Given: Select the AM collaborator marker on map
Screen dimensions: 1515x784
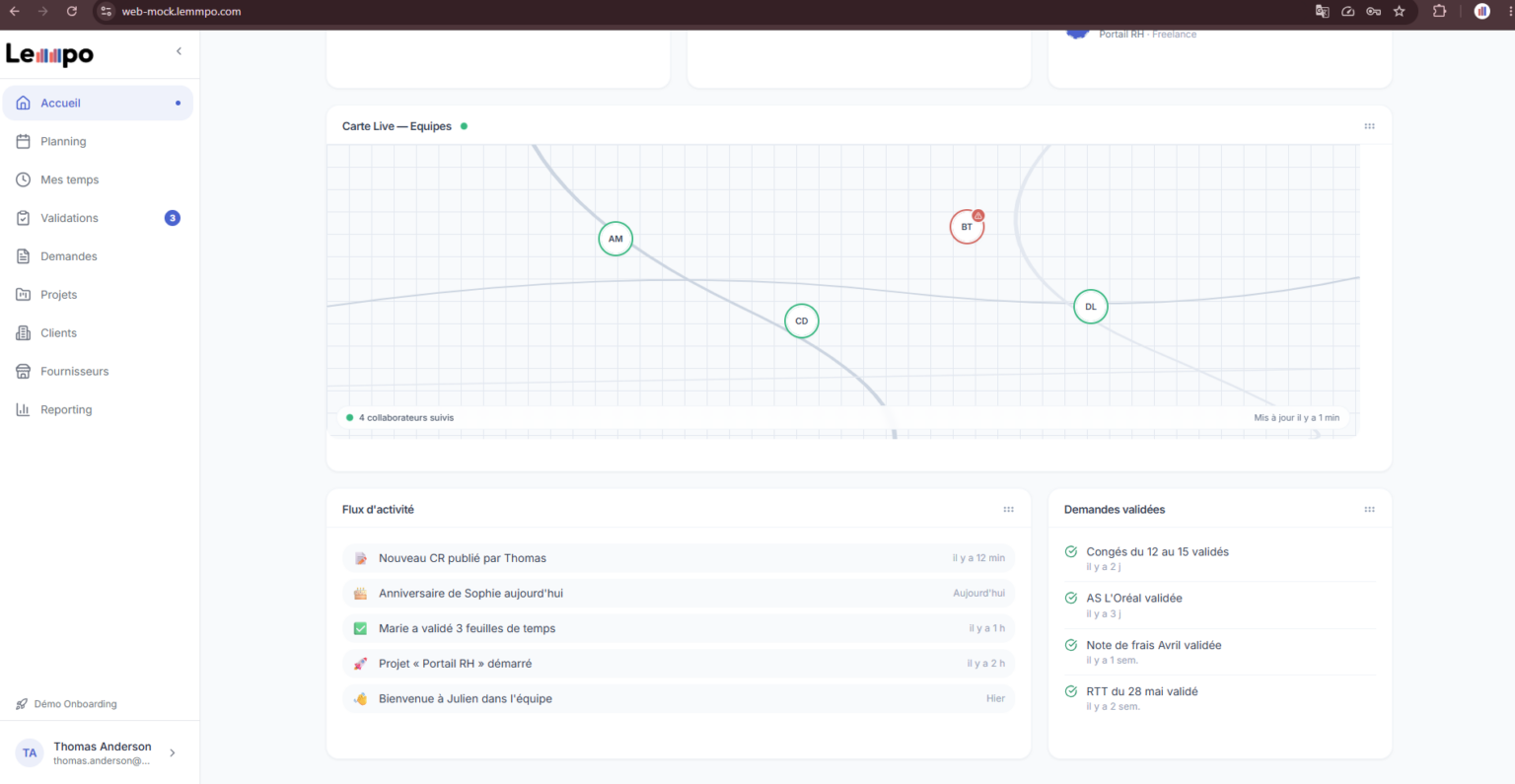Looking at the screenshot, I should [615, 239].
